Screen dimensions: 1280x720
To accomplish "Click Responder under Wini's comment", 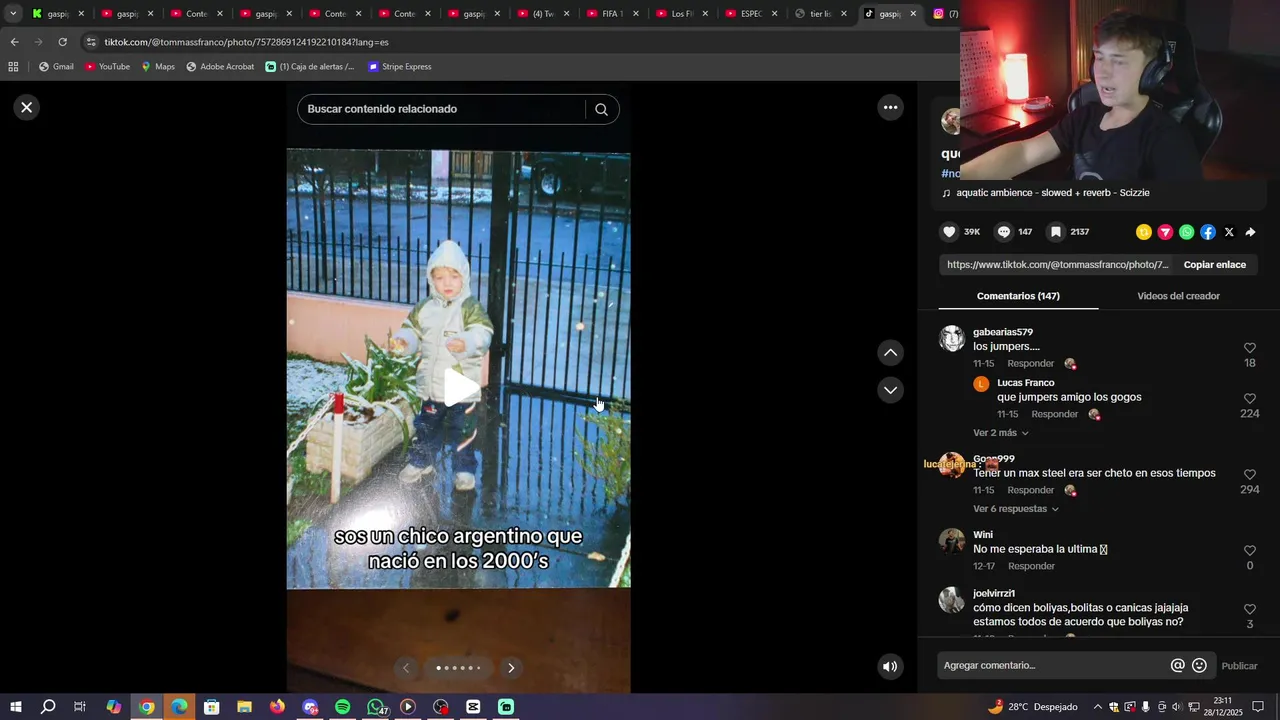I will [x=1031, y=566].
